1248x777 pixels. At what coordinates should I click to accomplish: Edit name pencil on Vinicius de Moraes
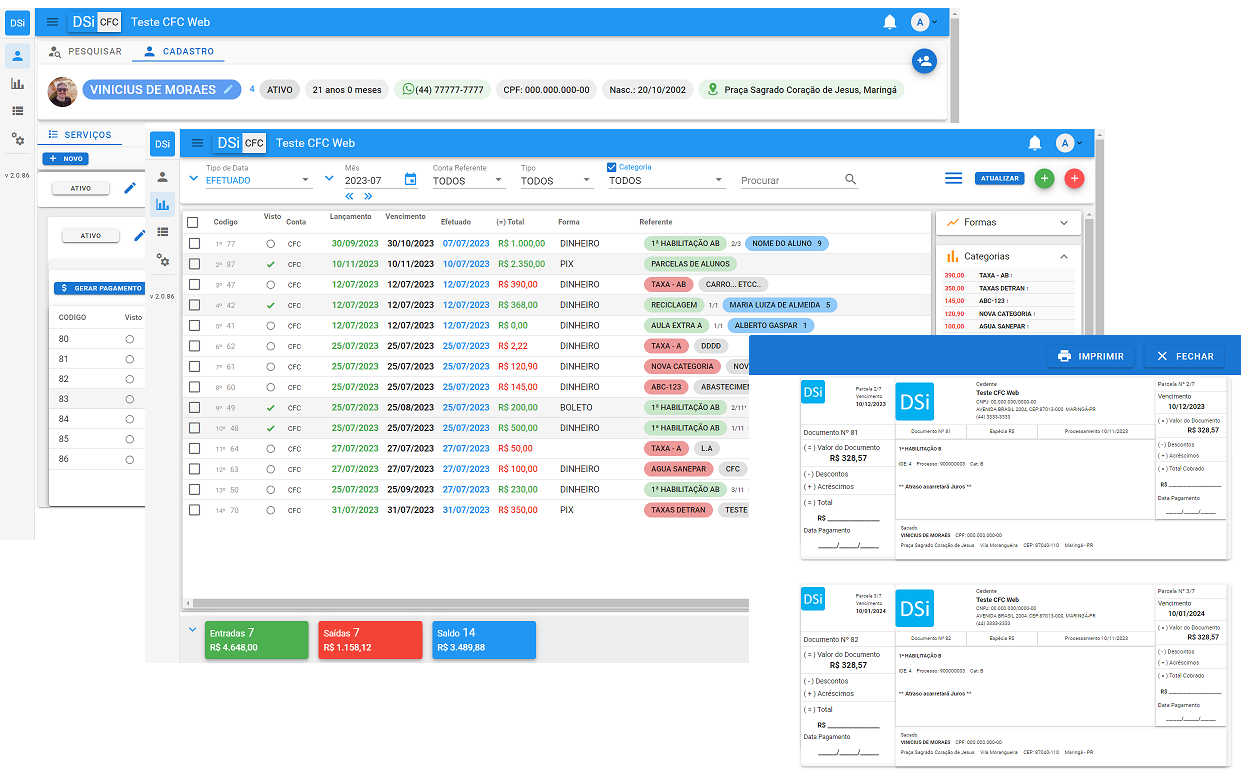coord(228,90)
